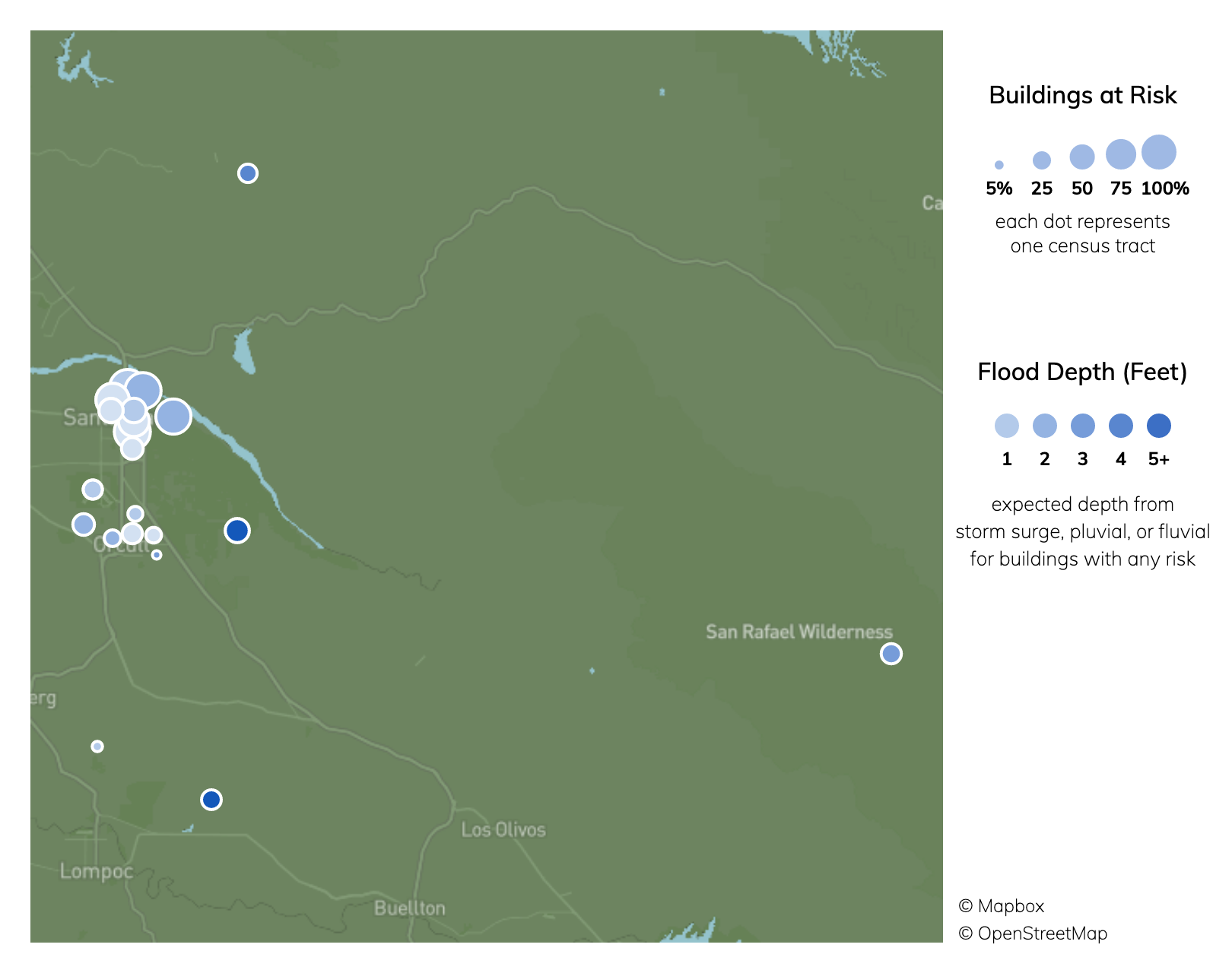Click the 25 percent size legend dot

(1042, 160)
